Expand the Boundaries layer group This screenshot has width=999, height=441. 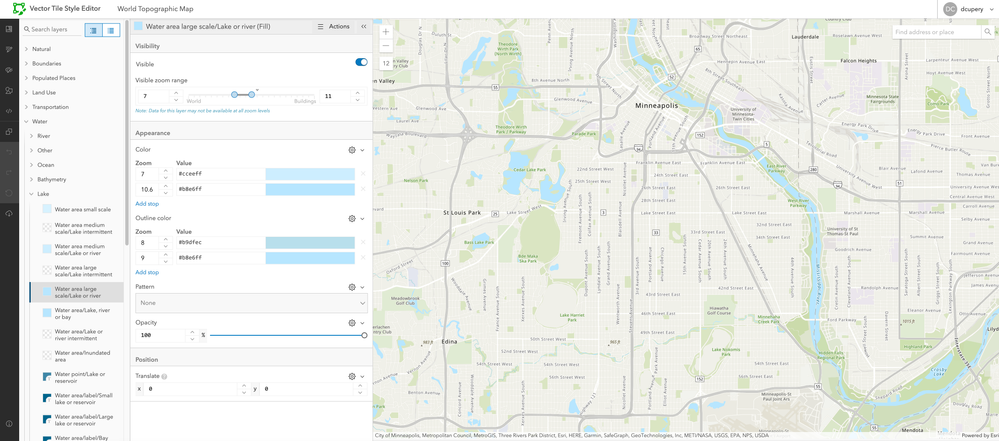pyautogui.click(x=26, y=64)
